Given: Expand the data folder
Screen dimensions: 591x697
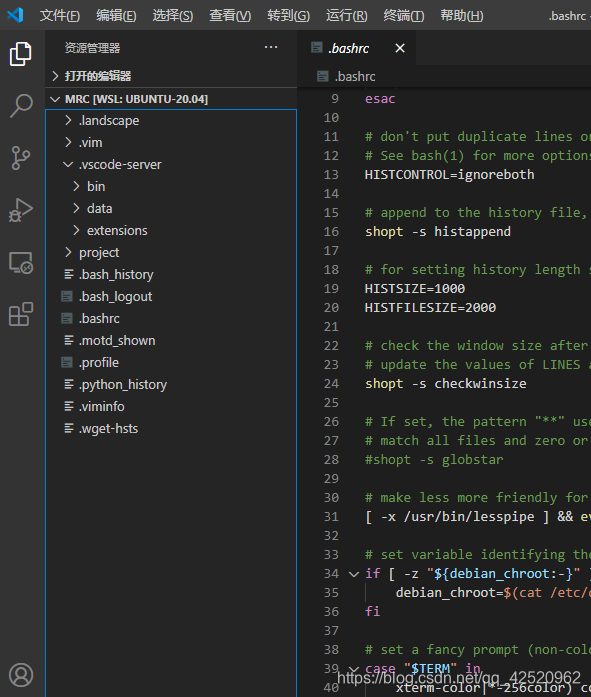Looking at the screenshot, I should (171, 208).
